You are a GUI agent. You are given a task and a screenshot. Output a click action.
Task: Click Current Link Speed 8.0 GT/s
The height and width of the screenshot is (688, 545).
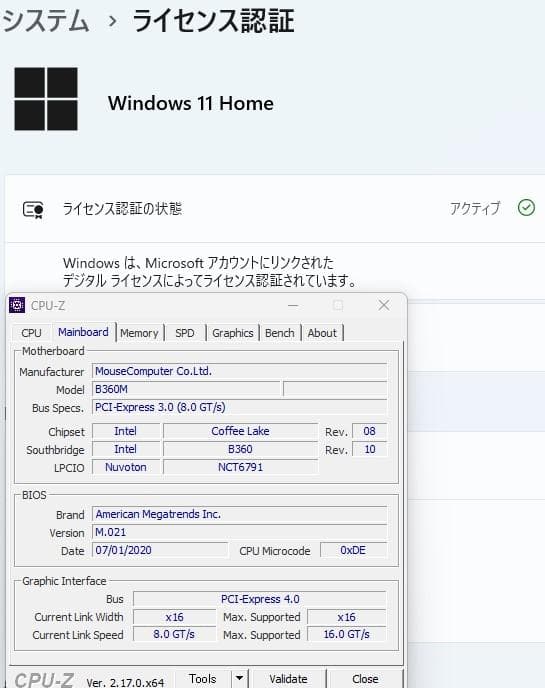tap(175, 634)
